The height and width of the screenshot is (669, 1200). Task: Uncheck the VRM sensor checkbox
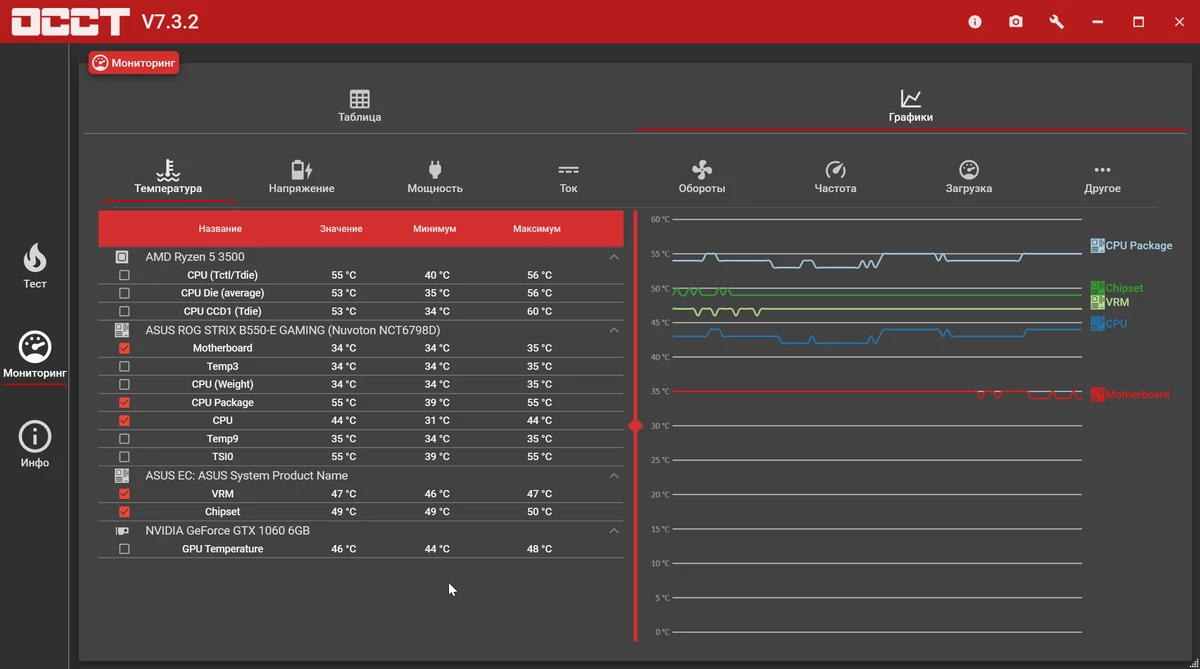pos(124,494)
